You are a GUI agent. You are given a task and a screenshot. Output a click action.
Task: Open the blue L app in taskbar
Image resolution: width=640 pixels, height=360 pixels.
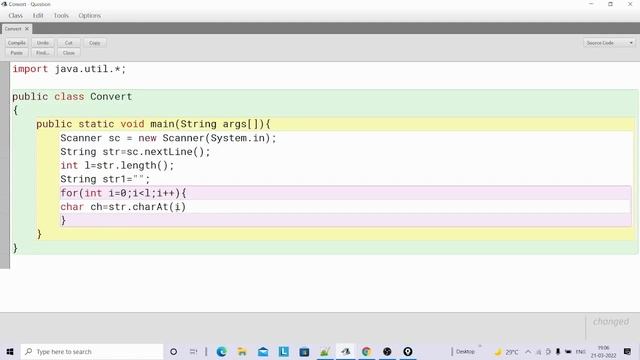click(284, 351)
